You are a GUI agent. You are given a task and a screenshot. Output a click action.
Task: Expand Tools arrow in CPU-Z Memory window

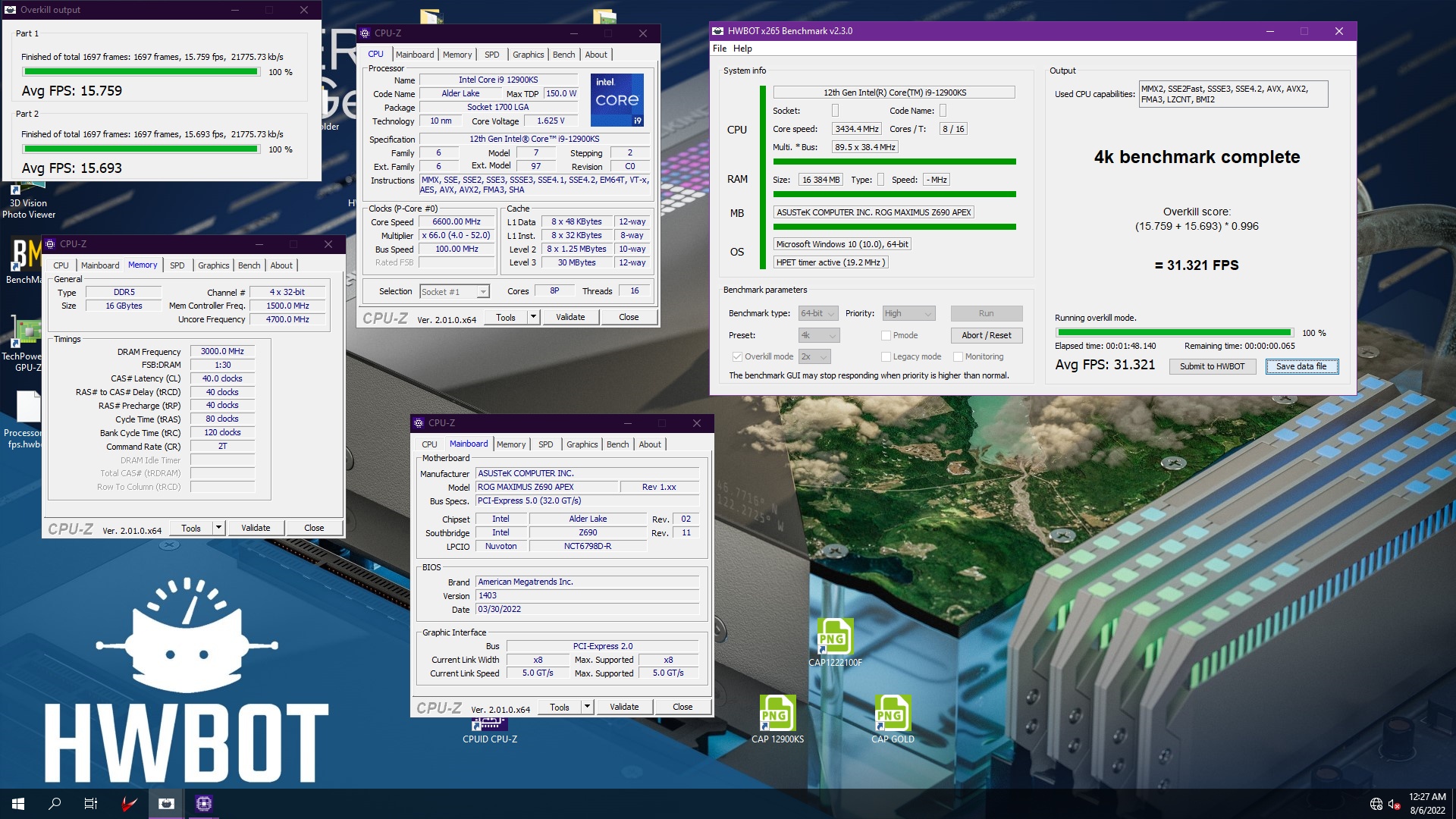tap(219, 528)
